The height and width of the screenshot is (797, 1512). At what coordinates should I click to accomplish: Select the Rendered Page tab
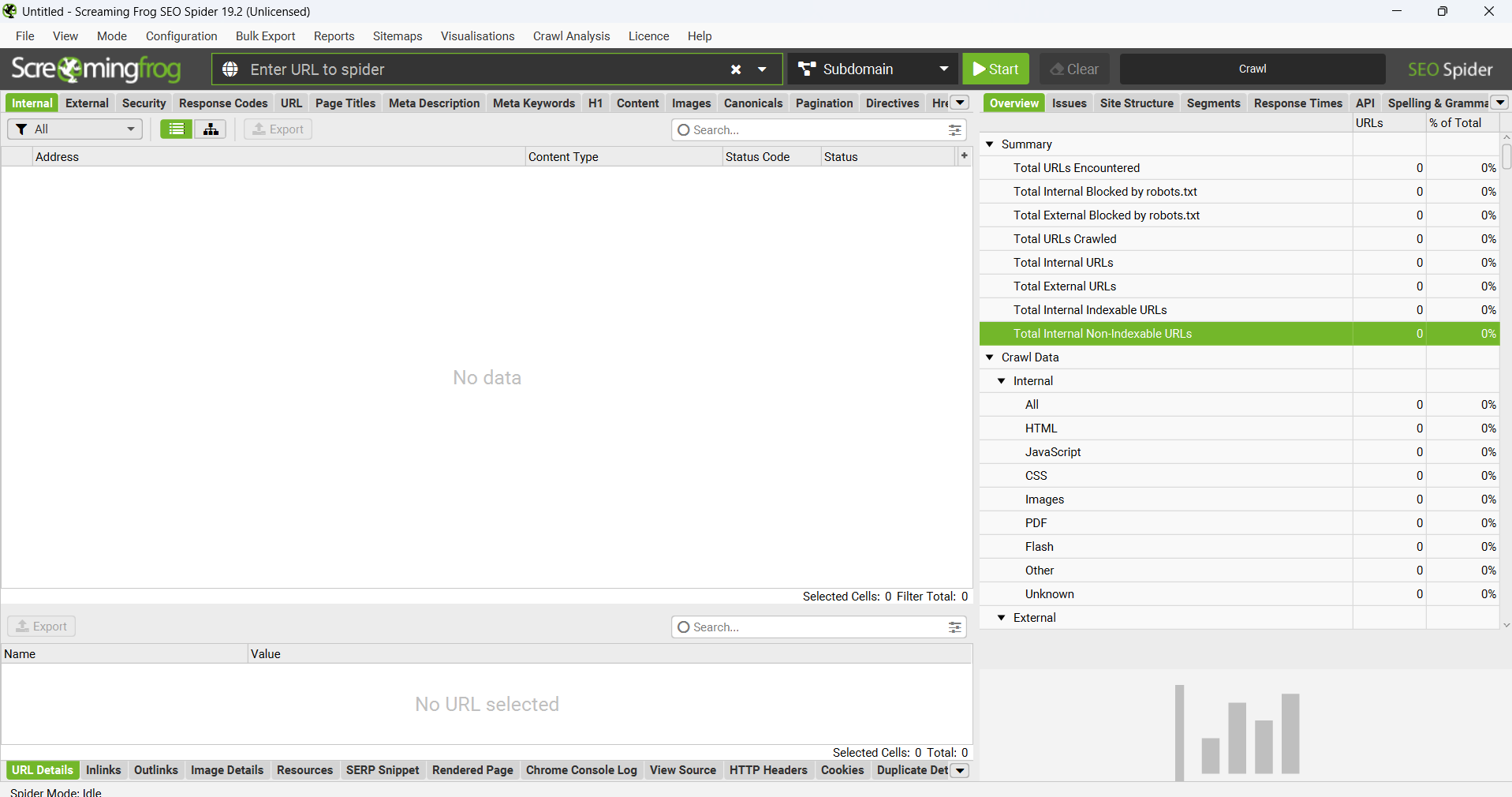click(472, 770)
